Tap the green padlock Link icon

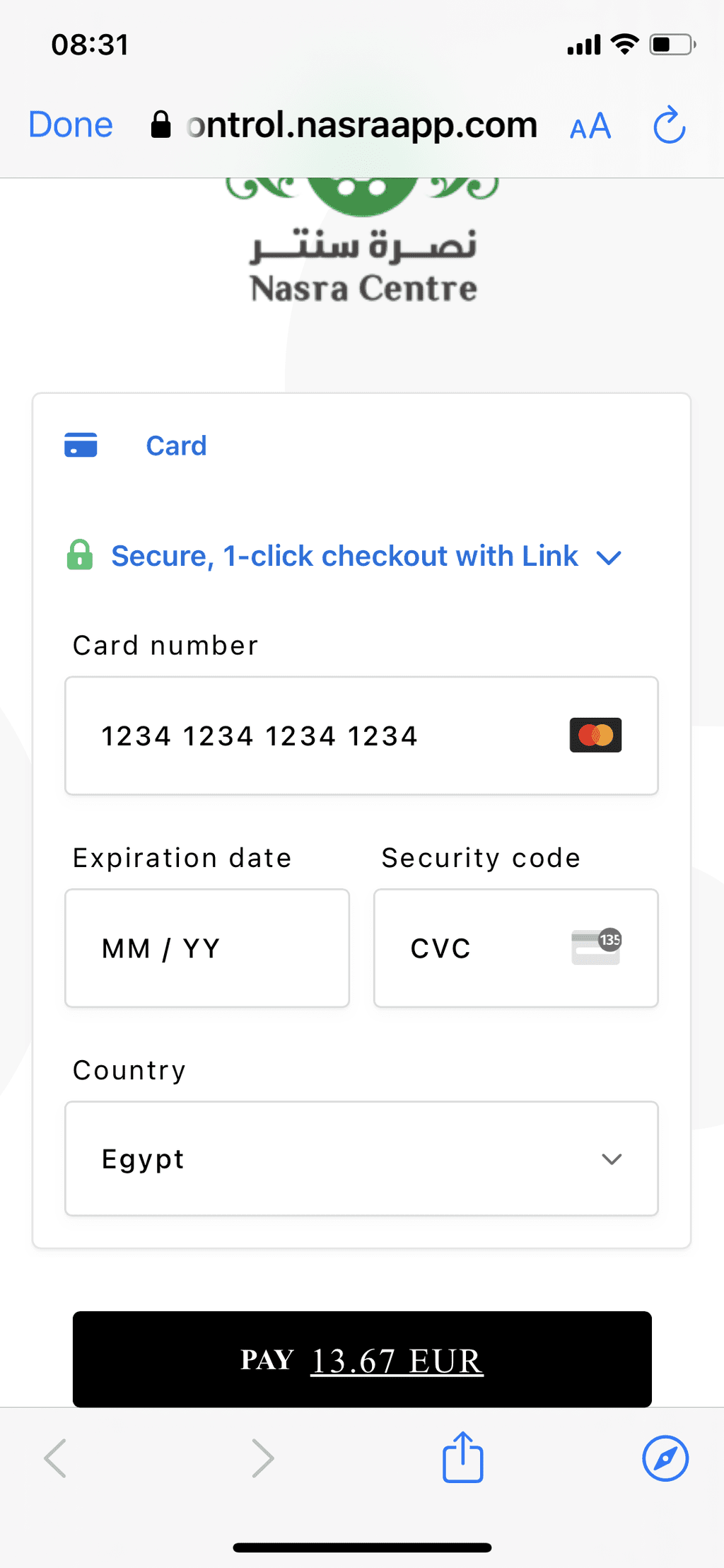tap(80, 555)
